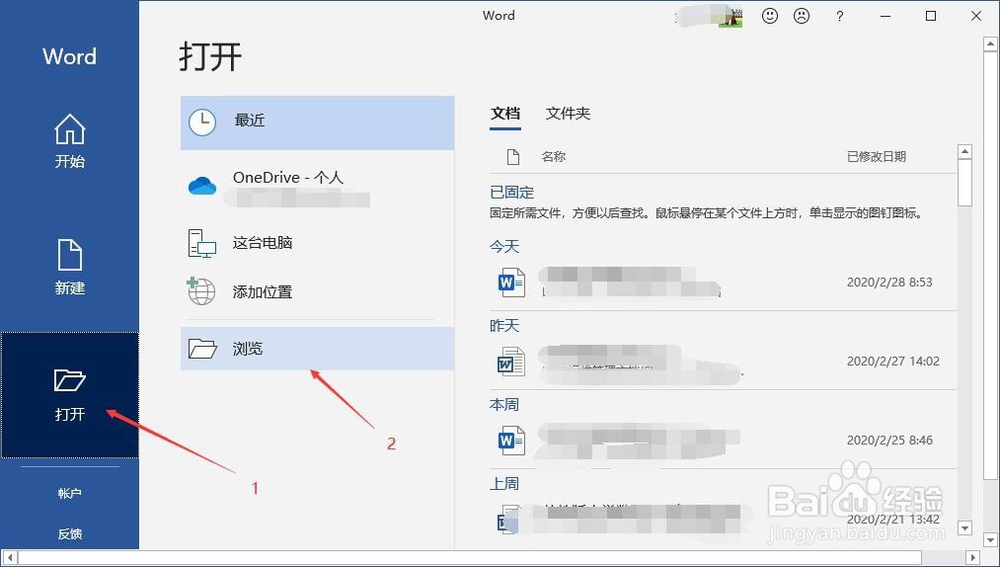Open Help with the question mark icon

pos(839,17)
